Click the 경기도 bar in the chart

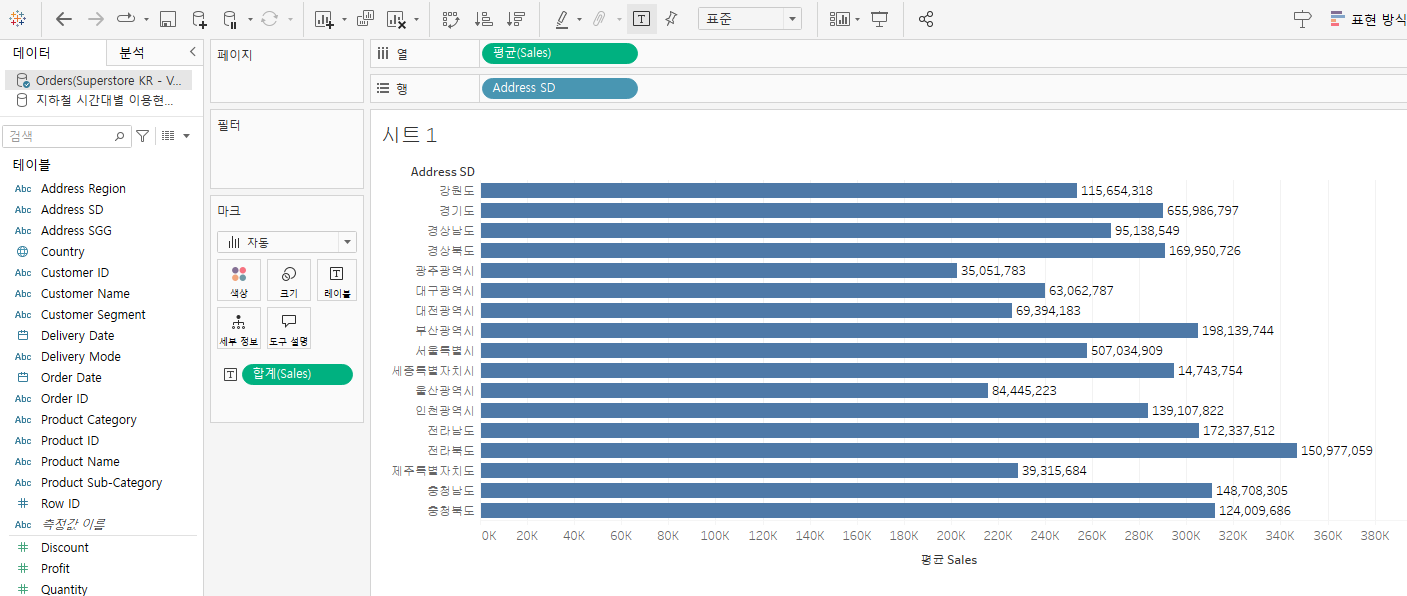[822, 211]
